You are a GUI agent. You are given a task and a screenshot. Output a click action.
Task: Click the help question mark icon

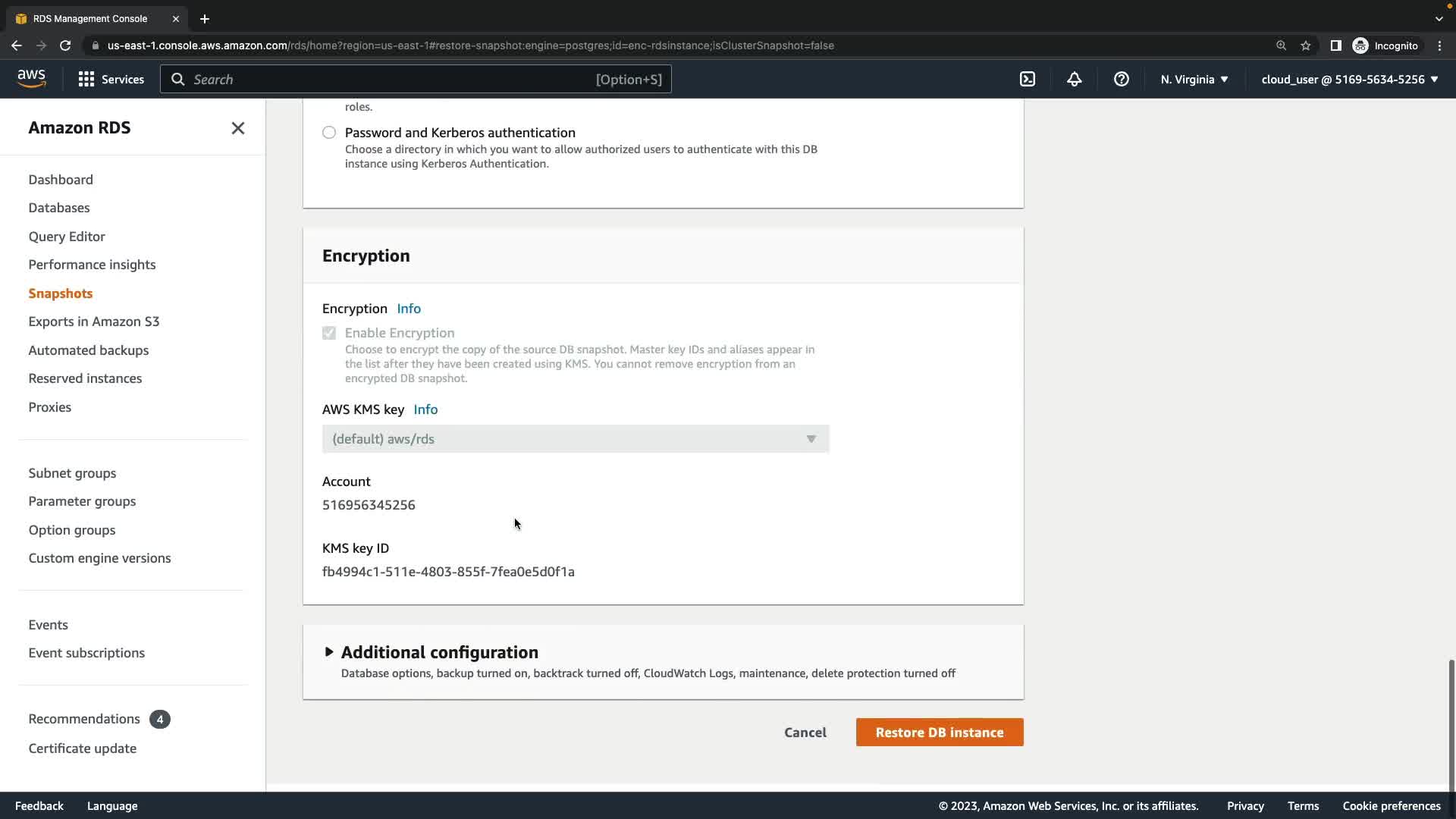click(x=1121, y=79)
